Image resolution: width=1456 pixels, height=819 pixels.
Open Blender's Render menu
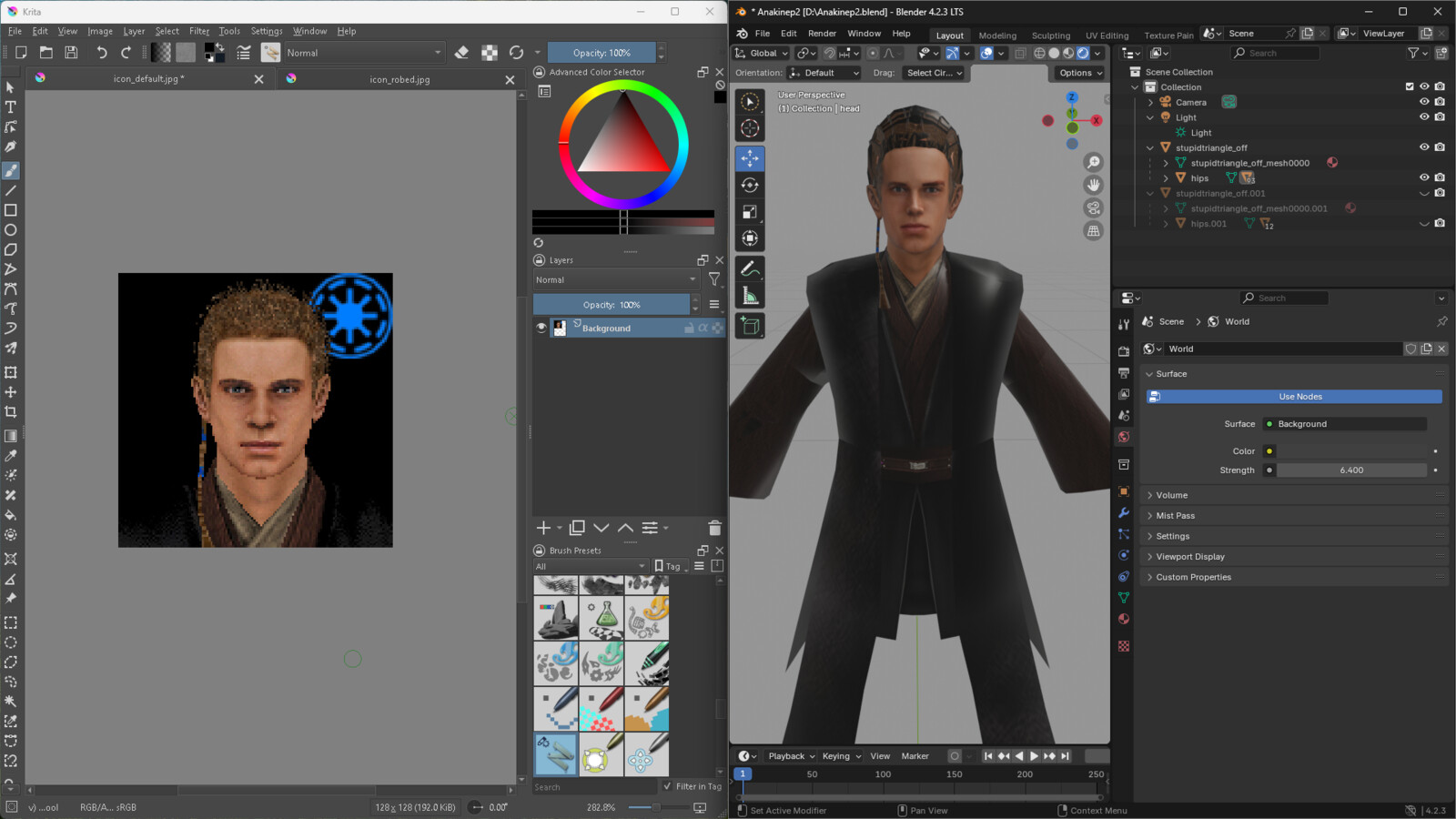(822, 34)
